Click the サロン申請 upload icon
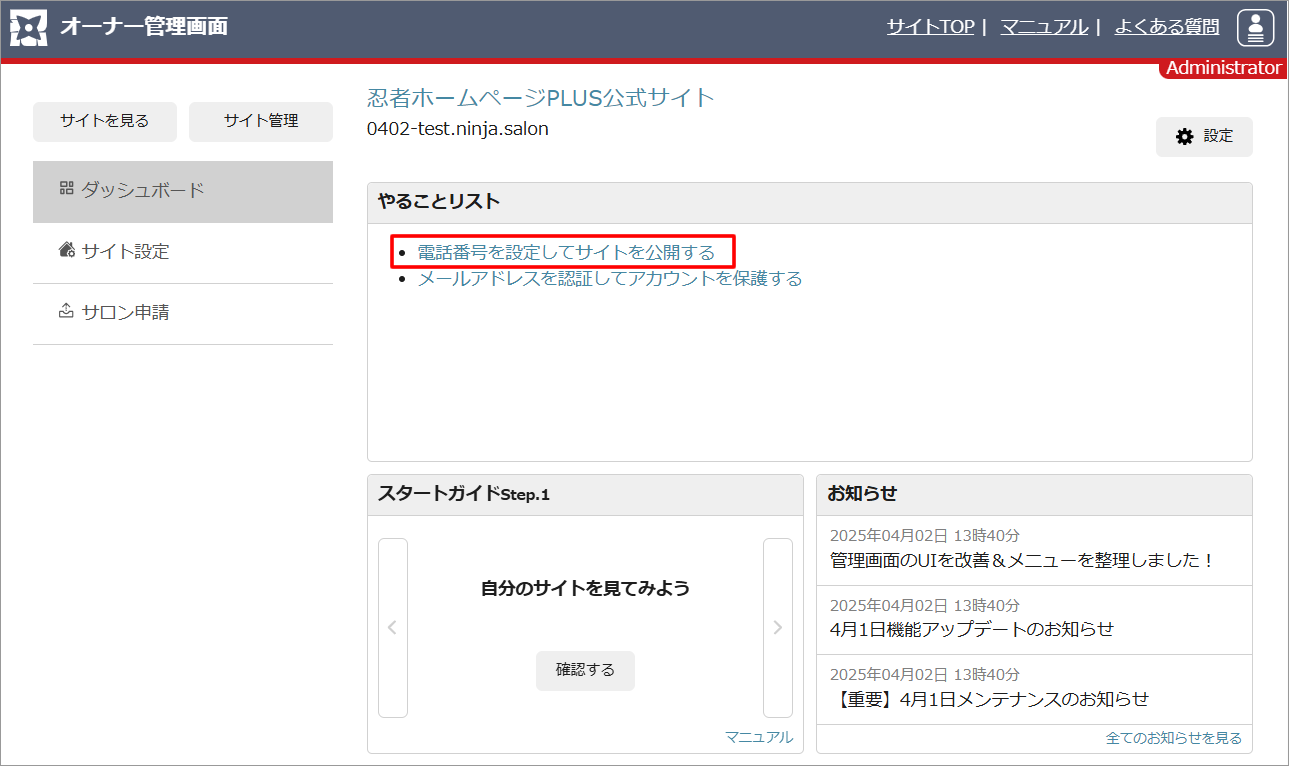Screen dimensions: 1289x766 point(67,311)
